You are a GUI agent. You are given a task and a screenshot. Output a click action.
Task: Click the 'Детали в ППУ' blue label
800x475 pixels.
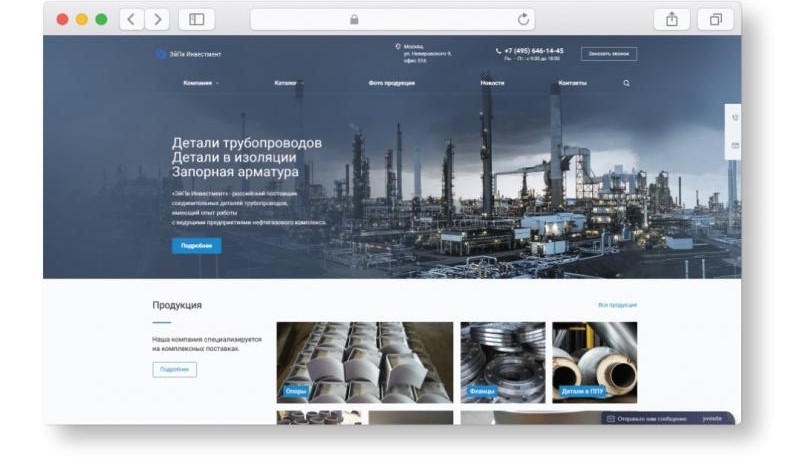coord(582,391)
